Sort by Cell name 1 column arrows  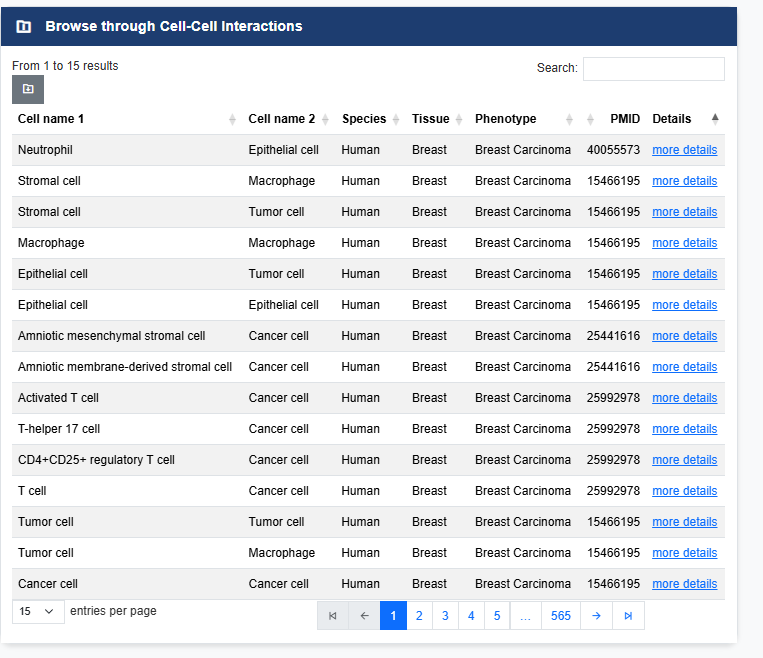click(x=232, y=119)
